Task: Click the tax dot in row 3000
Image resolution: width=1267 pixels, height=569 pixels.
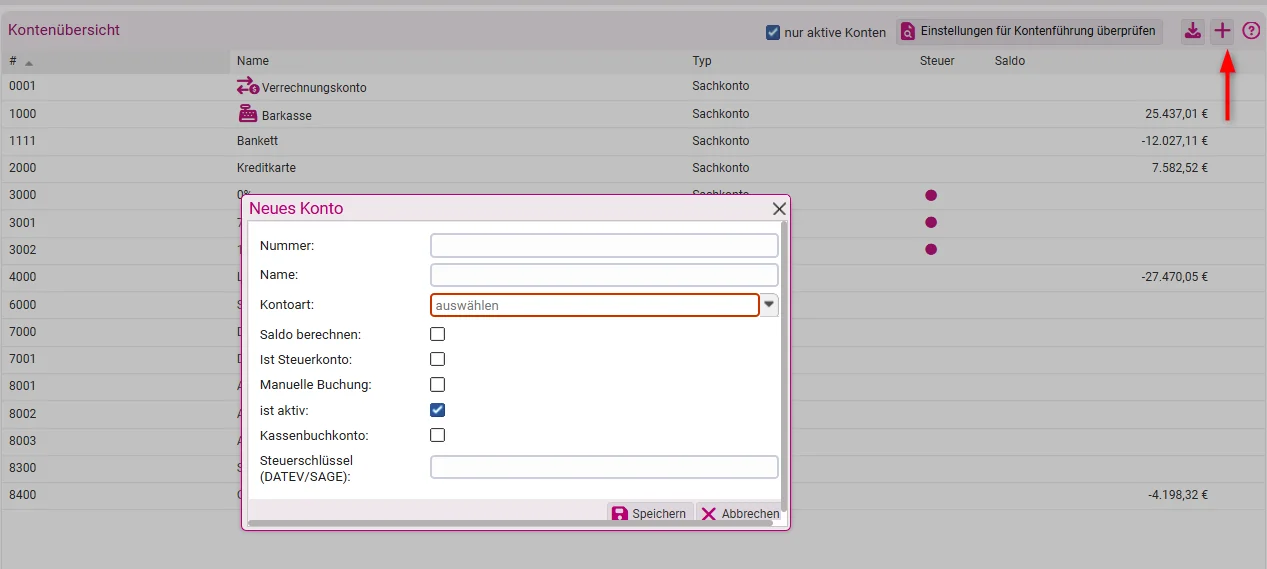Action: click(931, 195)
